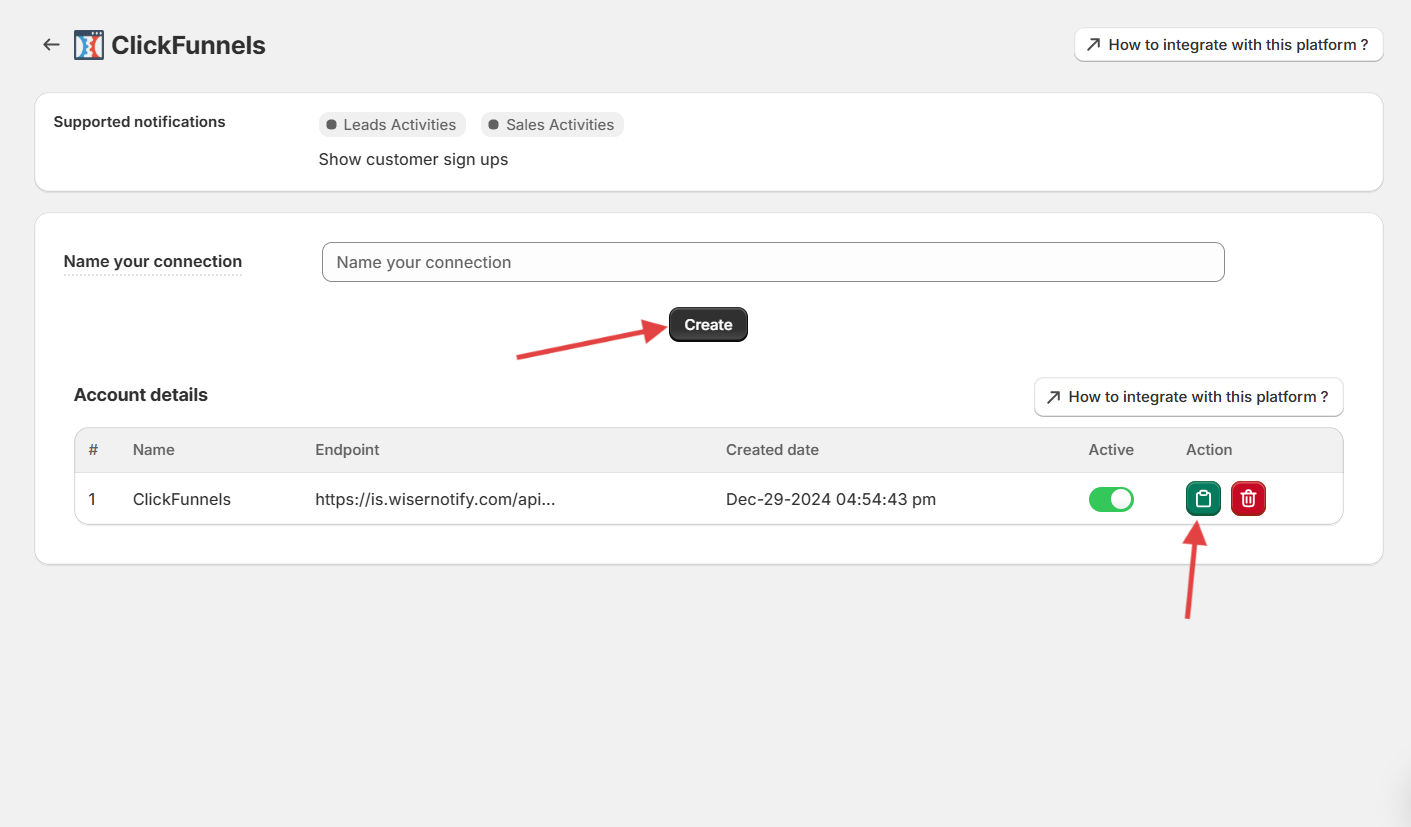
Task: Copy the ClickFunnels endpoint with clipboard icon
Action: point(1203,498)
